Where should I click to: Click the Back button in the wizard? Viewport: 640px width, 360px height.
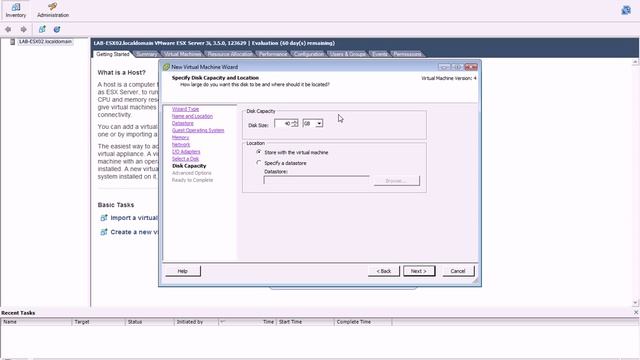tap(384, 271)
